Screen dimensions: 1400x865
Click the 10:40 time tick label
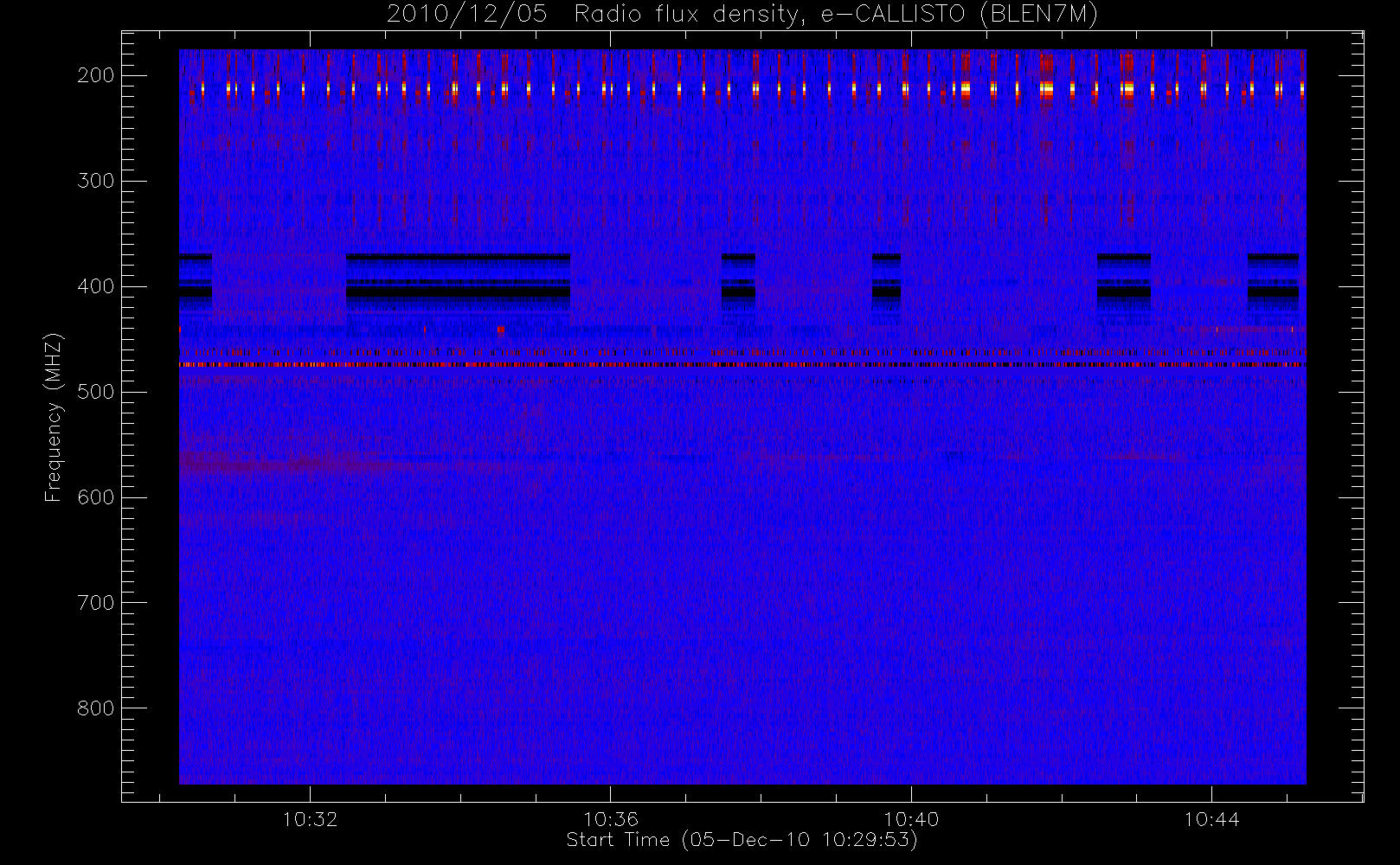(911, 819)
